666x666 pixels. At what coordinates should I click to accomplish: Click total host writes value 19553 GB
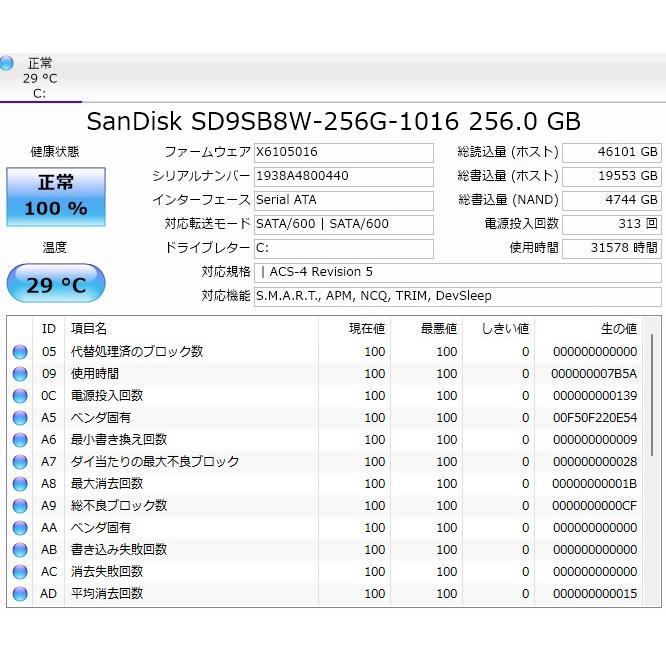click(611, 176)
